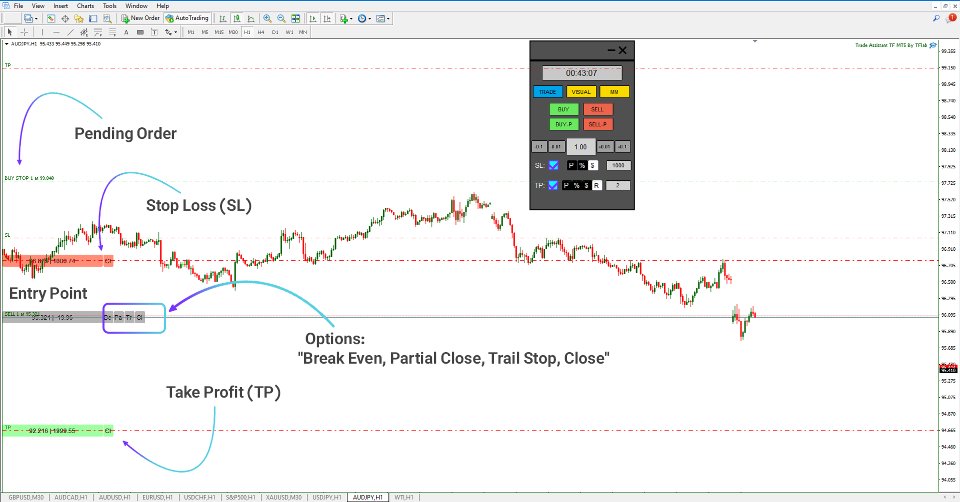This screenshot has width=960, height=502.
Task: Switch to the XAUUSD,M30 chart tab
Action: (x=283, y=498)
